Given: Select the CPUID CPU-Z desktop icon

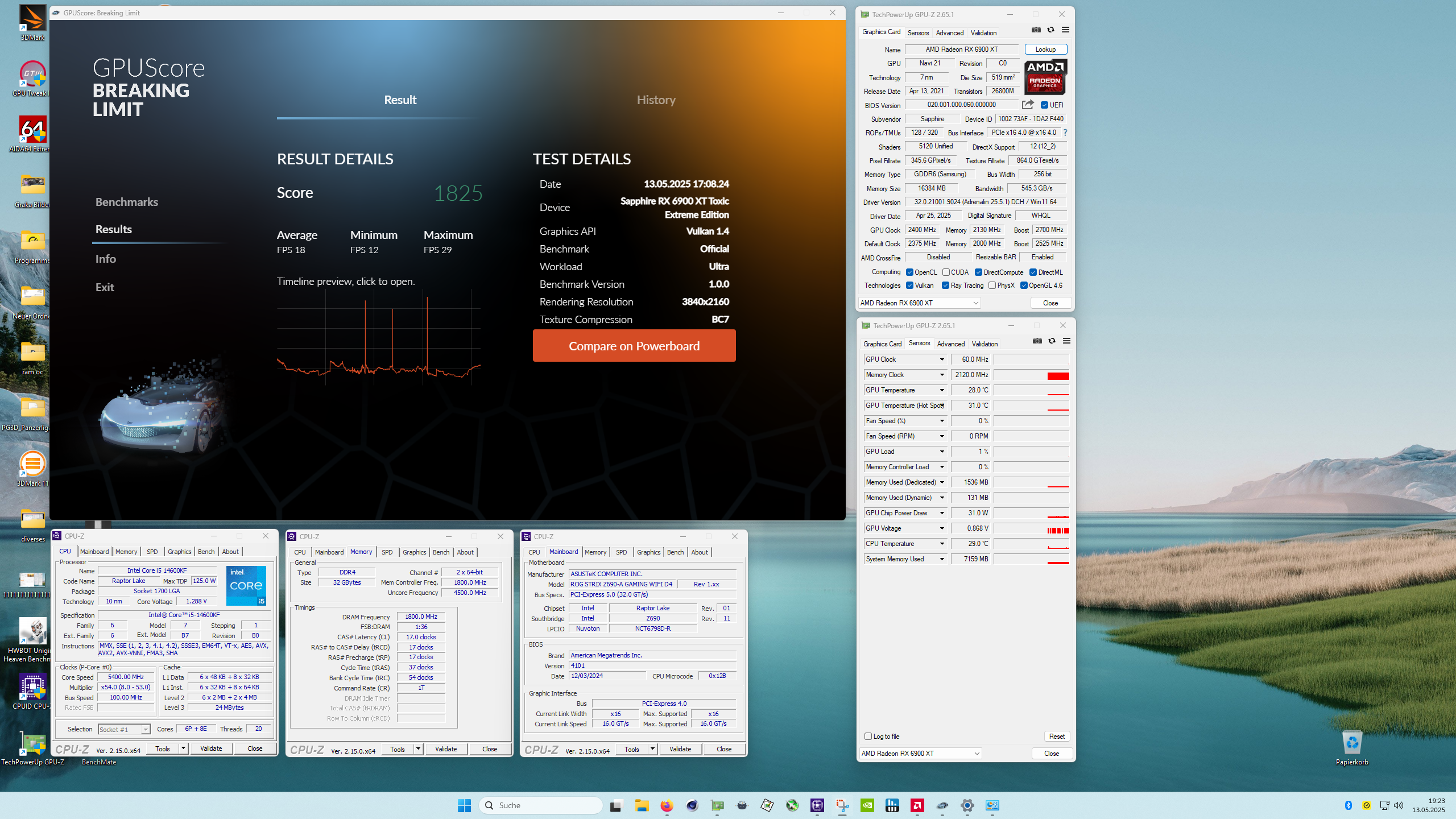Looking at the screenshot, I should tap(32, 692).
